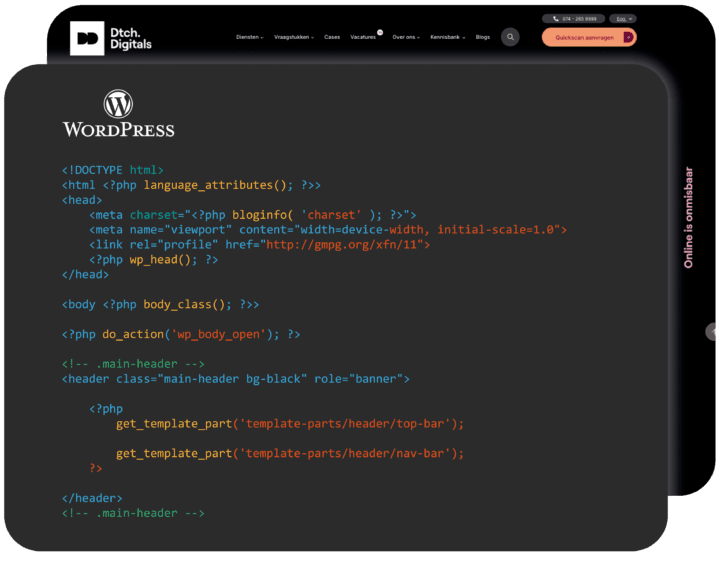Click the Vacatures notification badge
Screen dimensions: 720x581
pos(380,32)
